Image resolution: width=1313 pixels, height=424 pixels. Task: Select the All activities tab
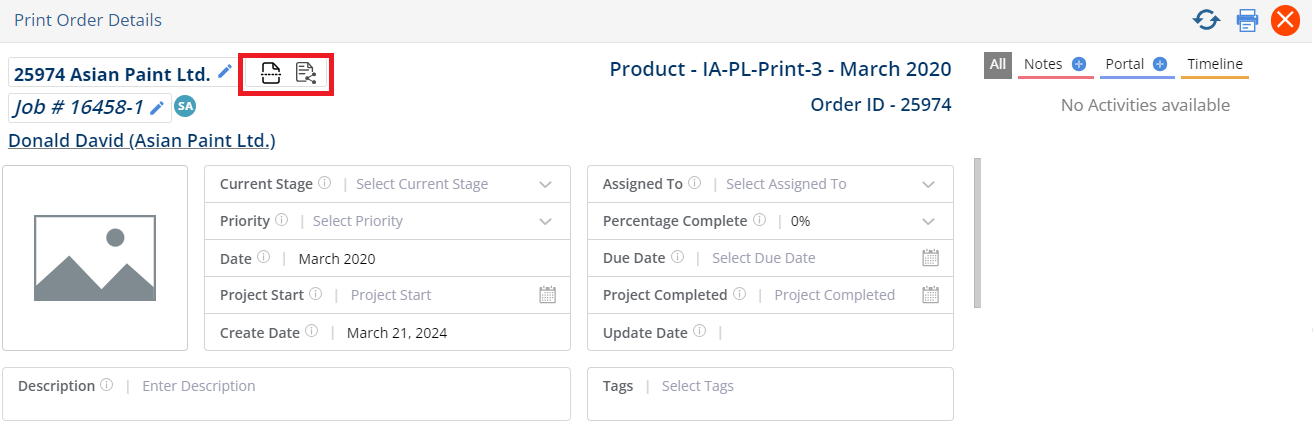click(998, 65)
